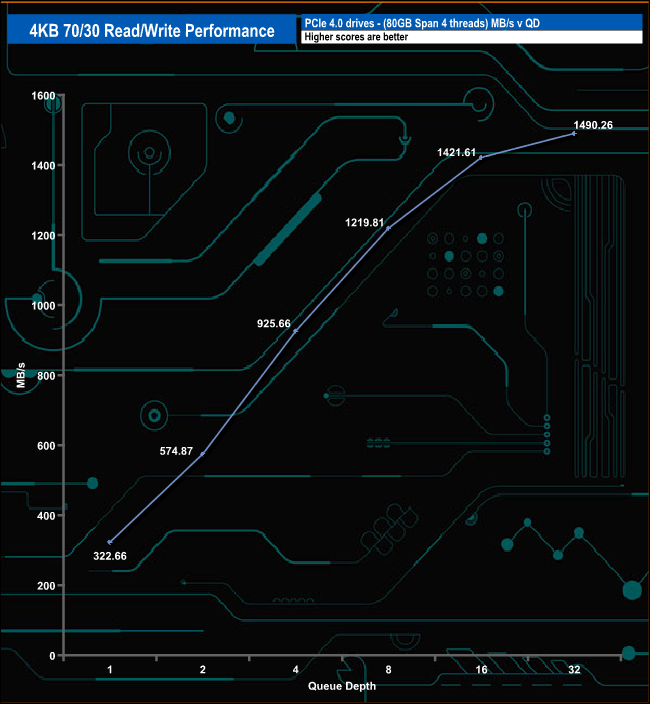The height and width of the screenshot is (704, 650).
Task: Click the 322.66 data label
Action: [x=110, y=556]
